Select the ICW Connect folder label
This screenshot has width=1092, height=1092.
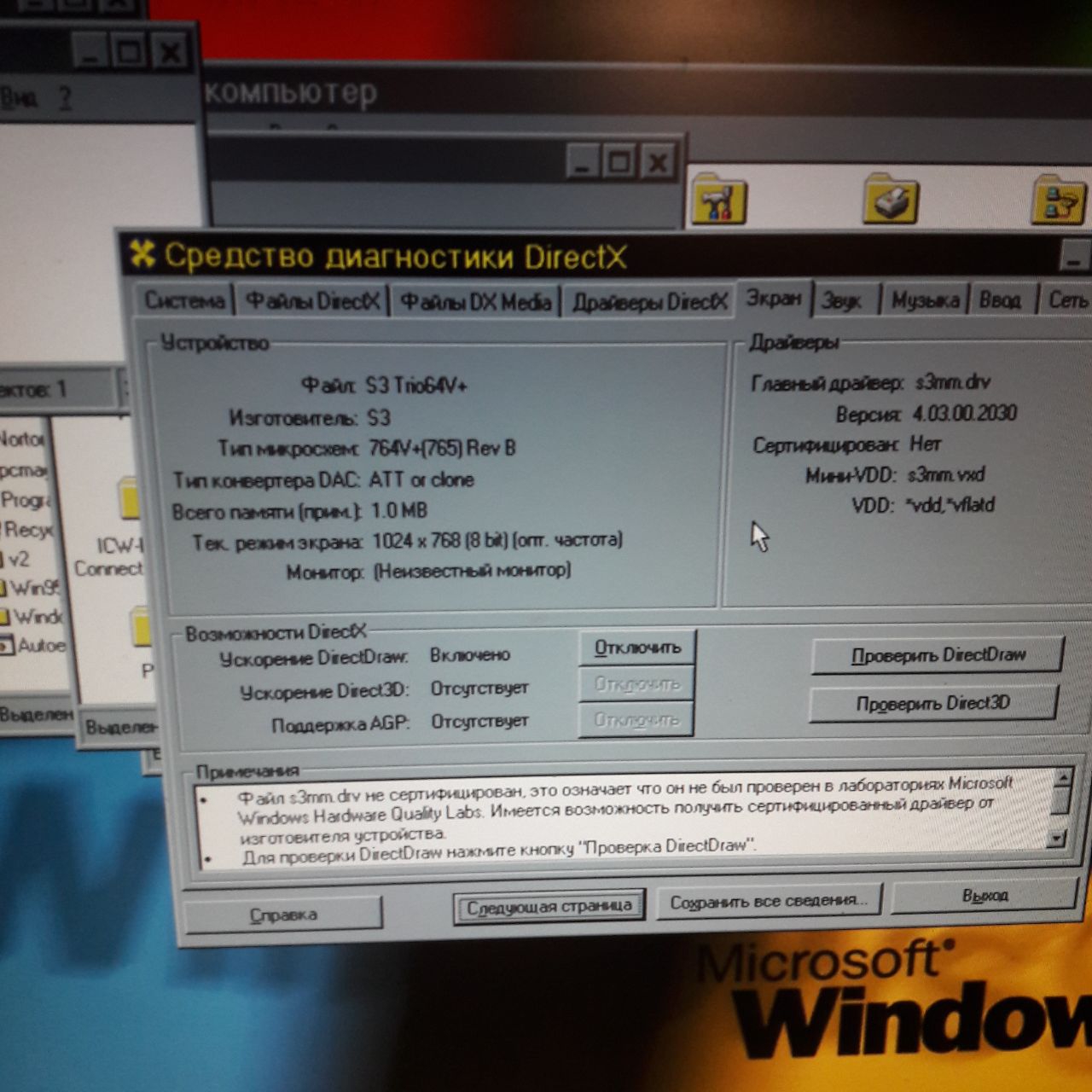pyautogui.click(x=109, y=557)
